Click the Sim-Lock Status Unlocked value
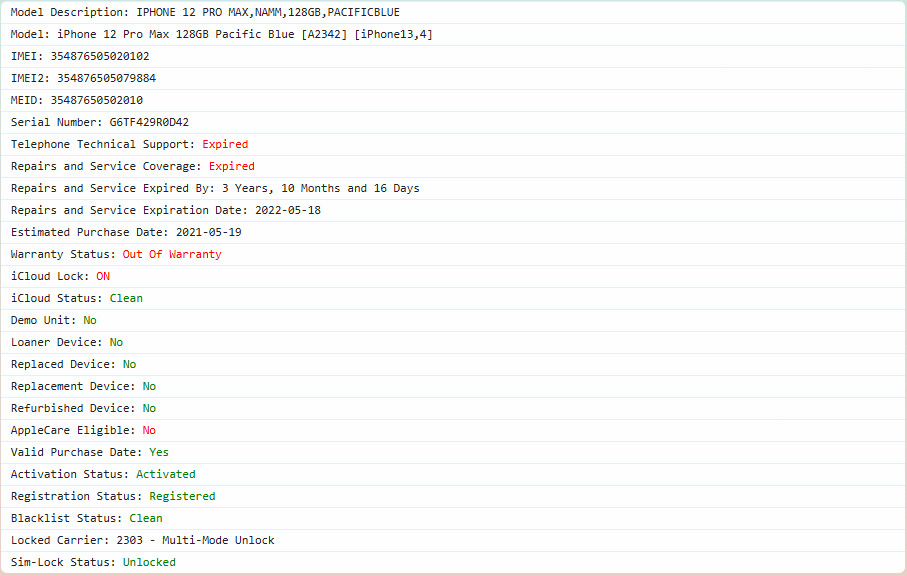This screenshot has height=576, width=907. coord(149,562)
